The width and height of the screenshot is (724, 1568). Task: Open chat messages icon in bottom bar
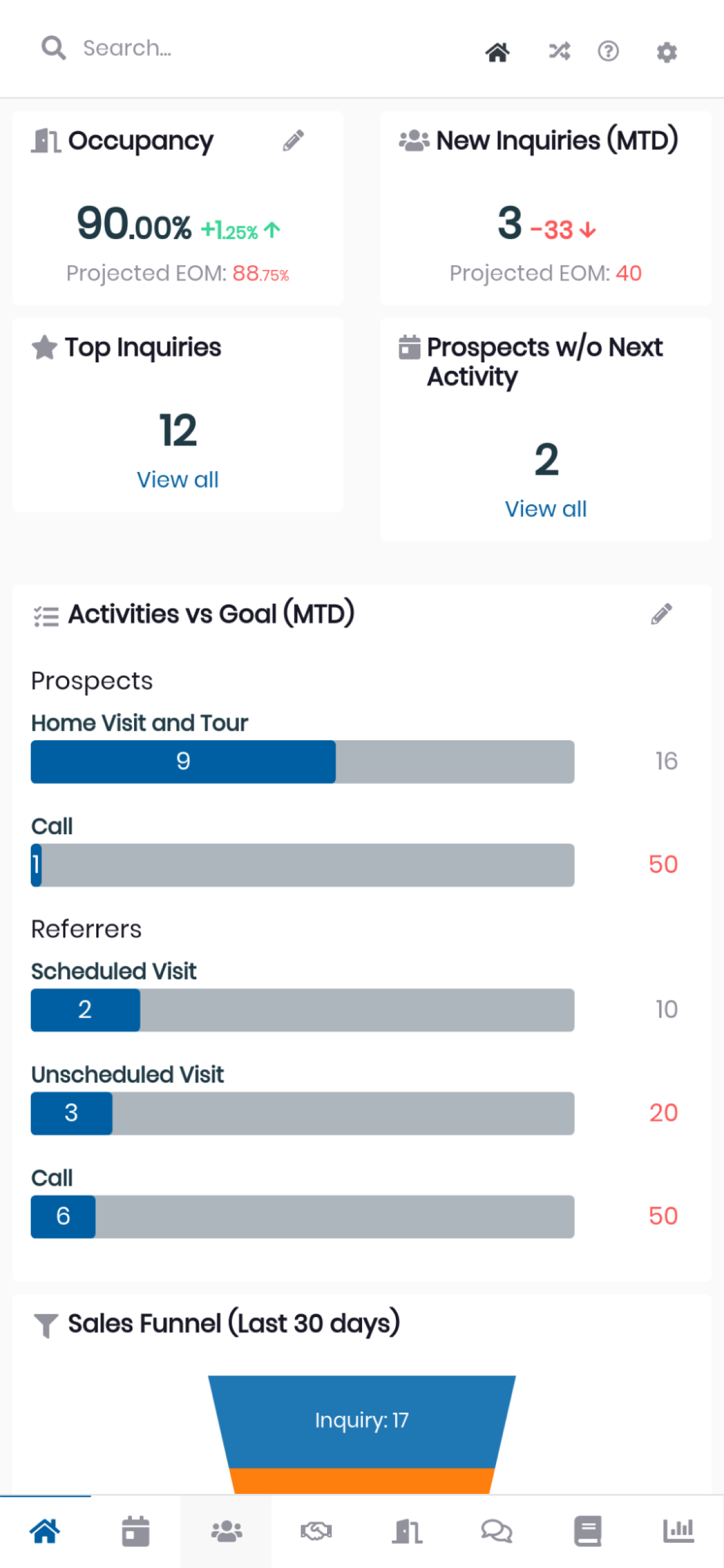pyautogui.click(x=497, y=1530)
